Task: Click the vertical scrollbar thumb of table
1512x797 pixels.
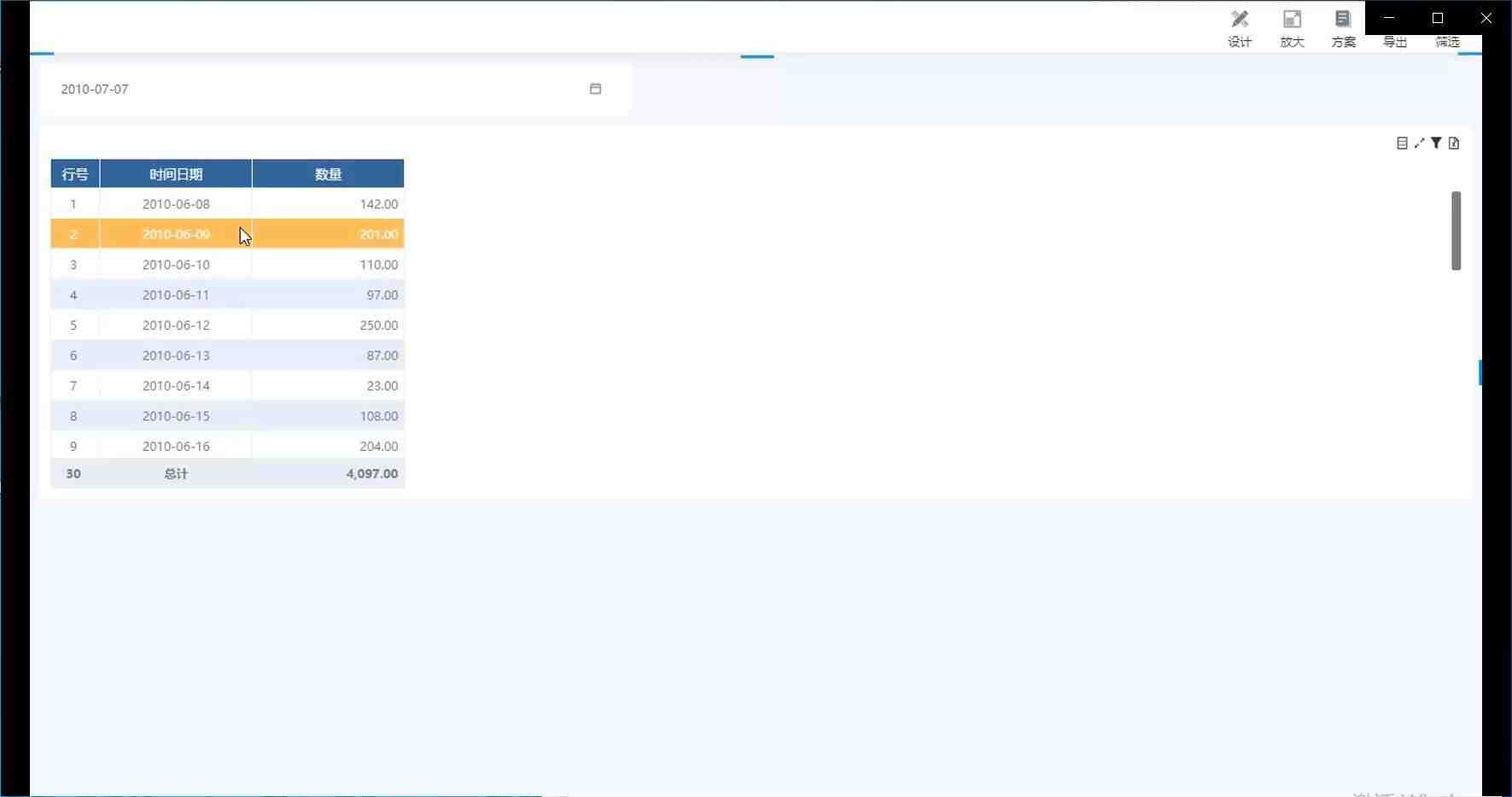Action: click(1456, 231)
